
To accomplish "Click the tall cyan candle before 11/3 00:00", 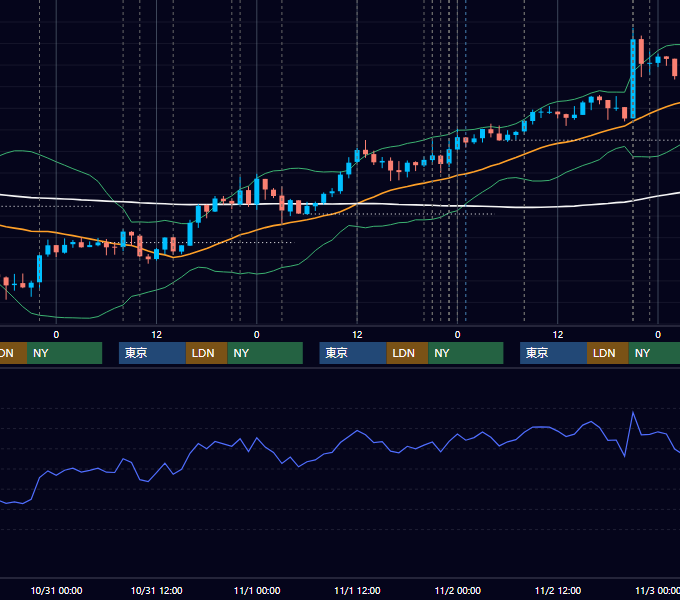I will [633, 78].
